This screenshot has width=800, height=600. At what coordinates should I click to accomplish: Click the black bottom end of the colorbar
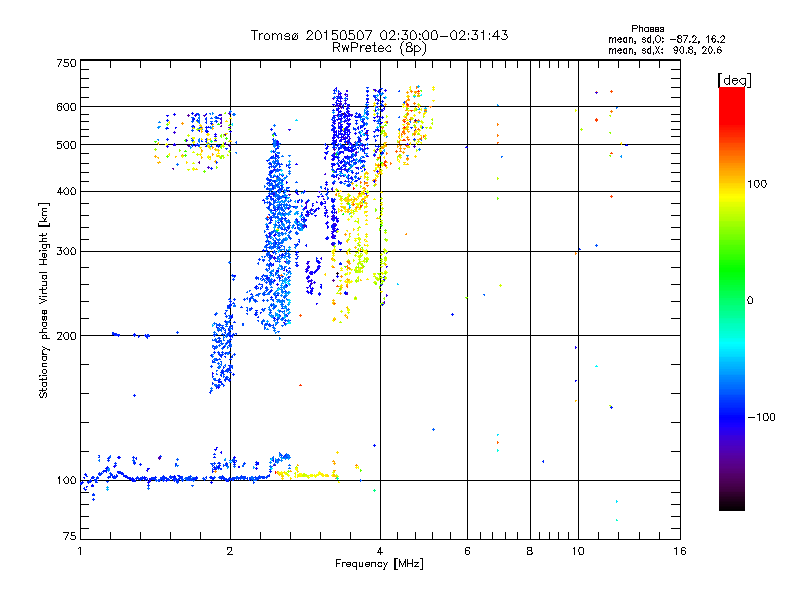732,504
